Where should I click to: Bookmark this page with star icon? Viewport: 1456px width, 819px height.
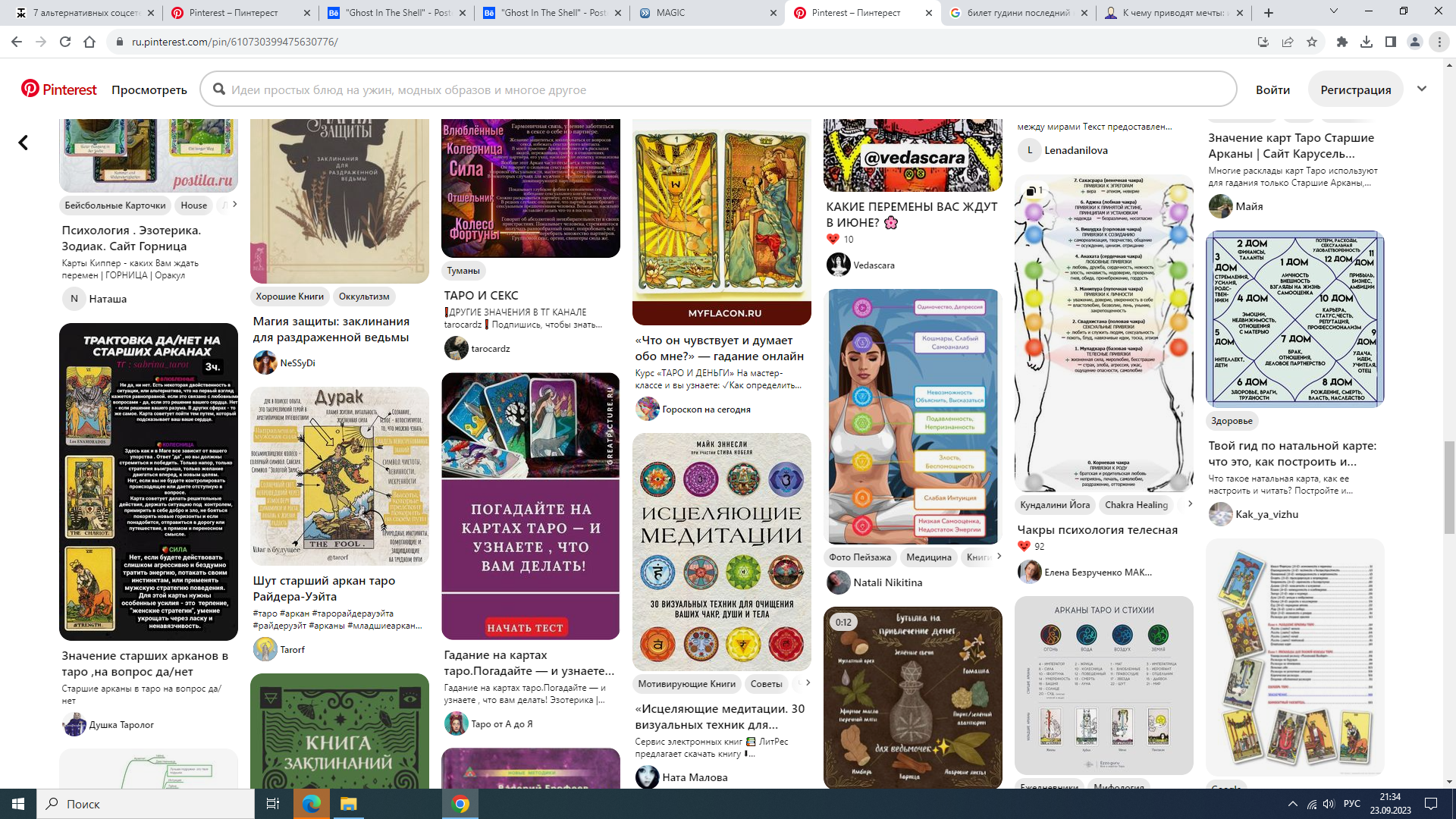1312,42
